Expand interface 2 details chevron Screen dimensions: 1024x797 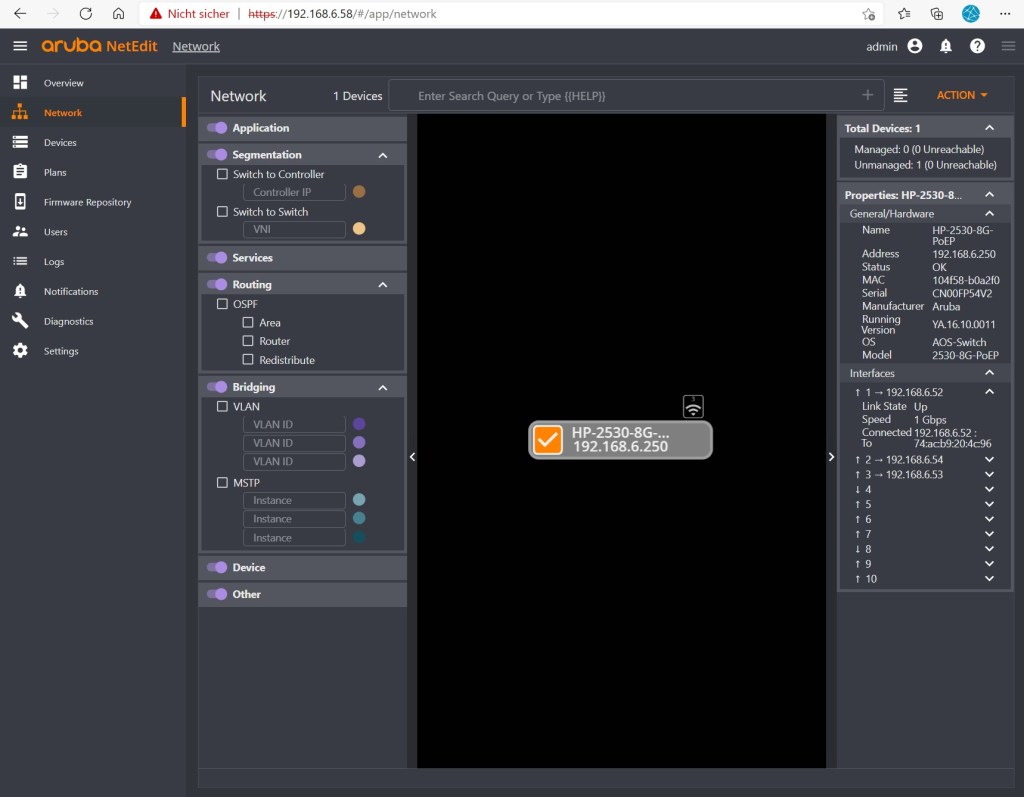pos(989,459)
